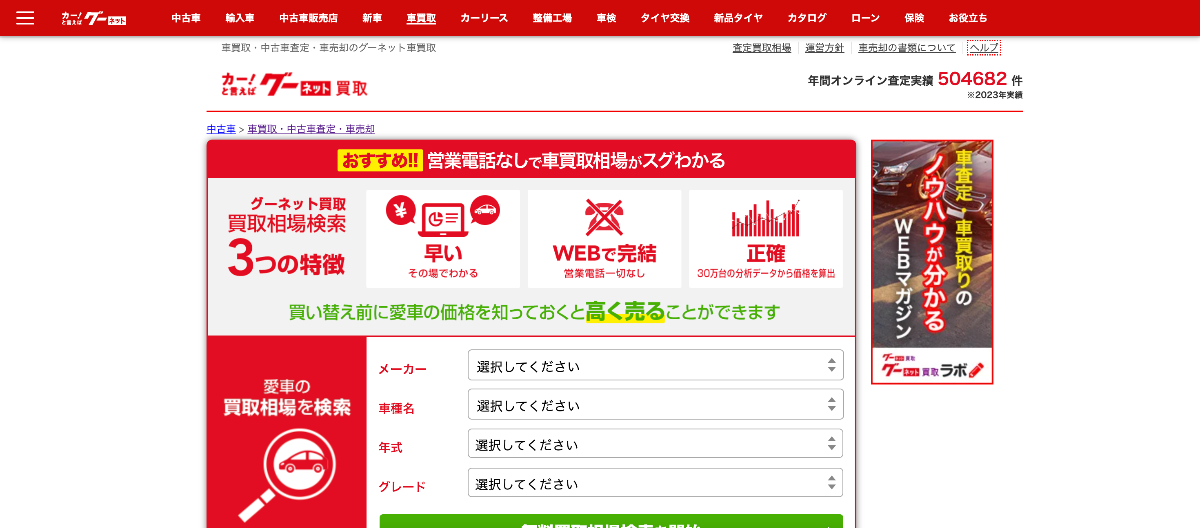
Task: Expand the 年式 dropdown
Action: 655,444
